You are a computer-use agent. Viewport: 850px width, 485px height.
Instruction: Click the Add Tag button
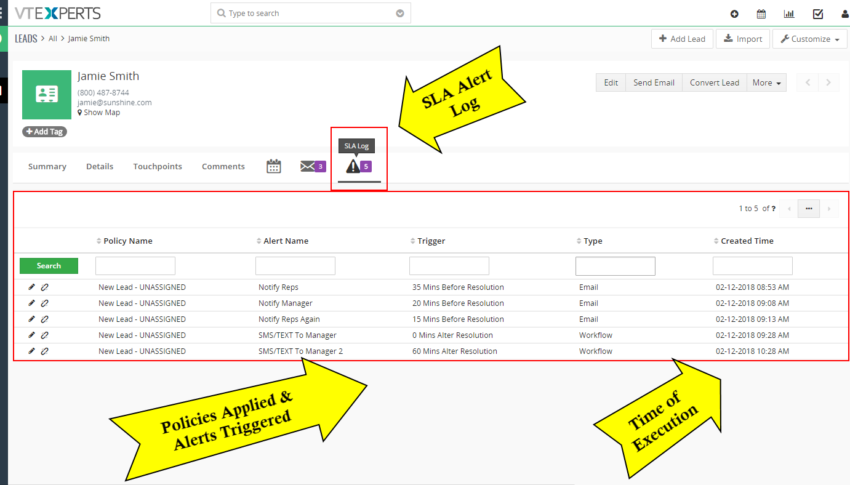(x=44, y=131)
